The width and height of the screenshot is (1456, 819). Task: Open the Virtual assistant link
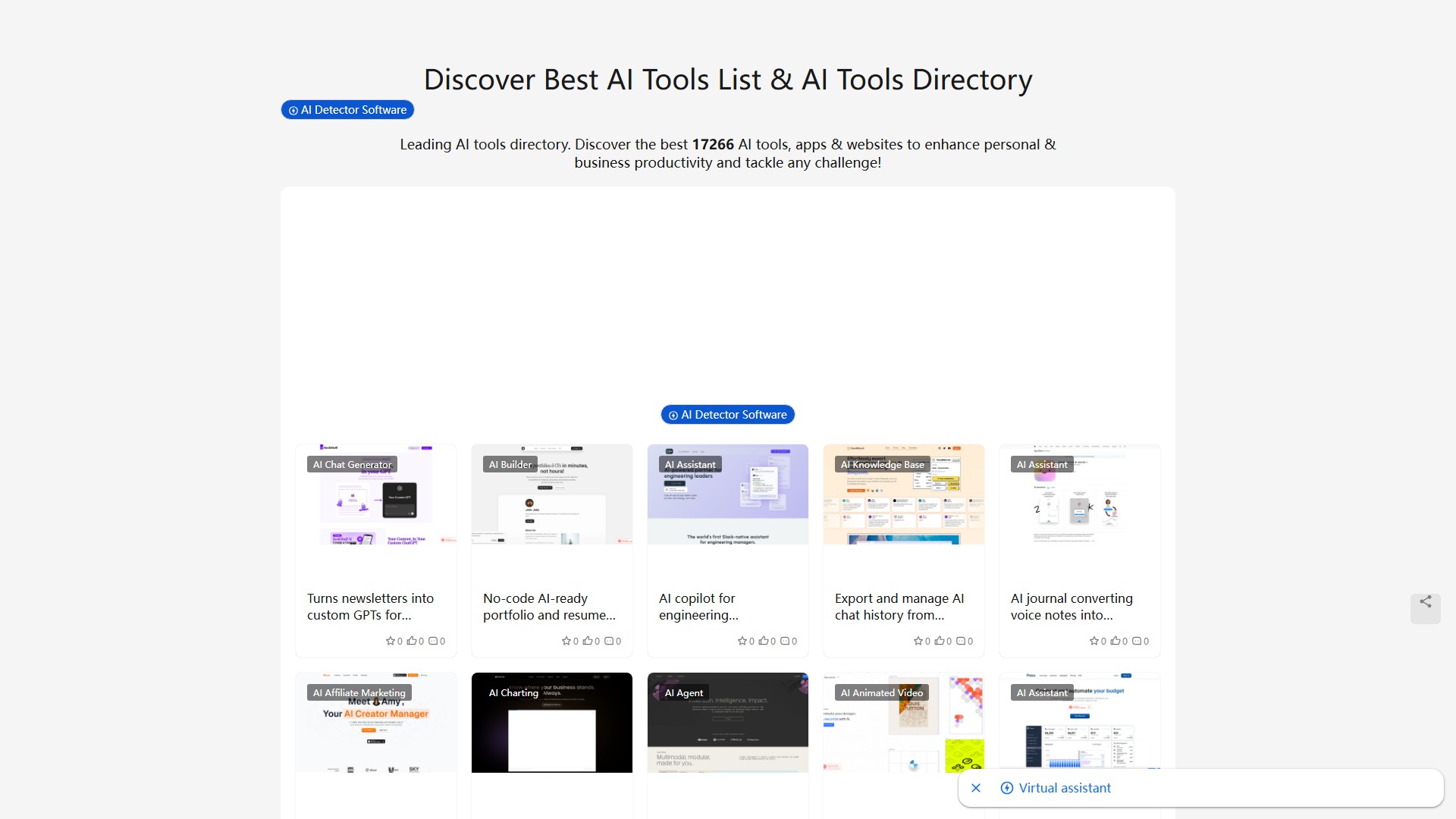(x=1064, y=788)
